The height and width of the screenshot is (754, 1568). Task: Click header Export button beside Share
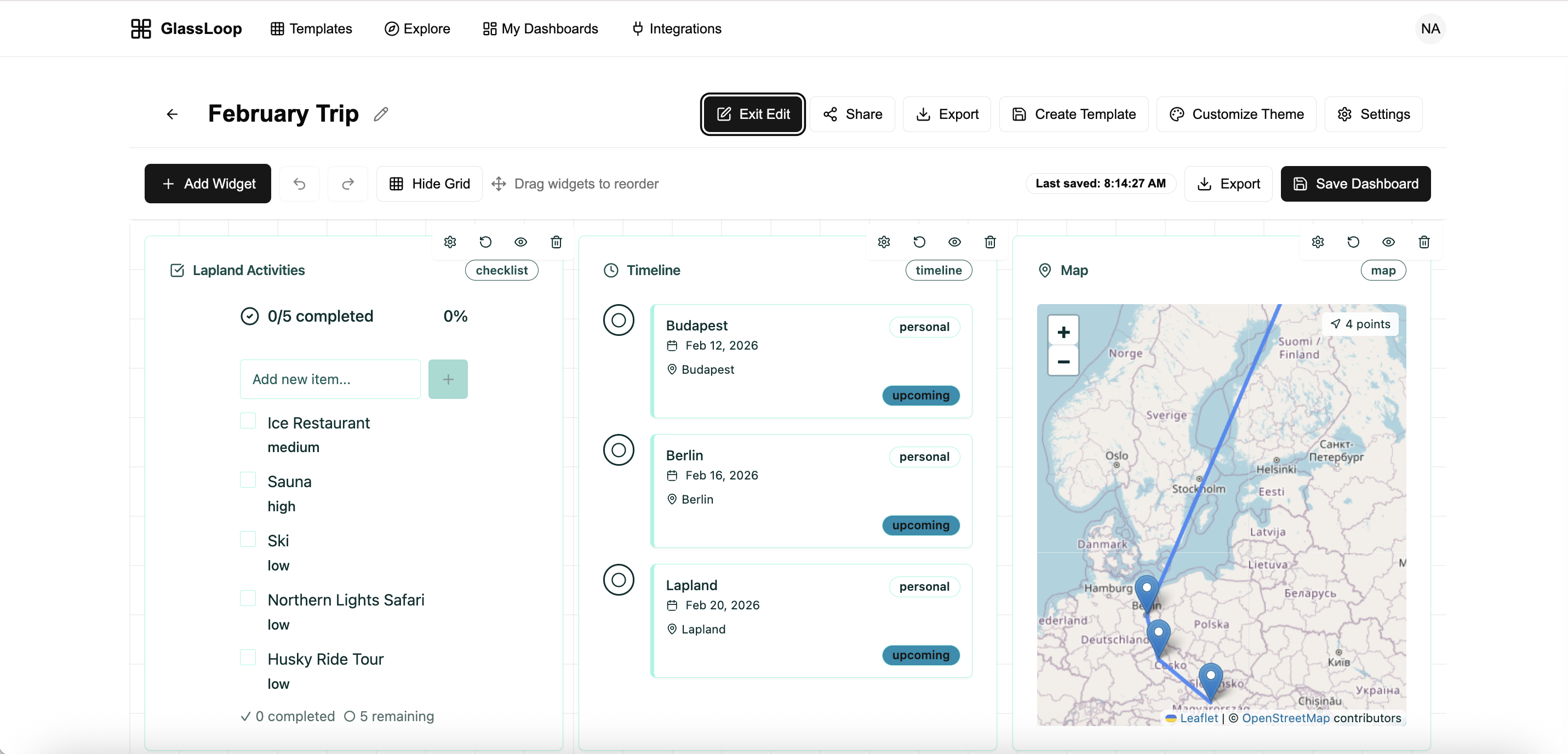tap(947, 114)
